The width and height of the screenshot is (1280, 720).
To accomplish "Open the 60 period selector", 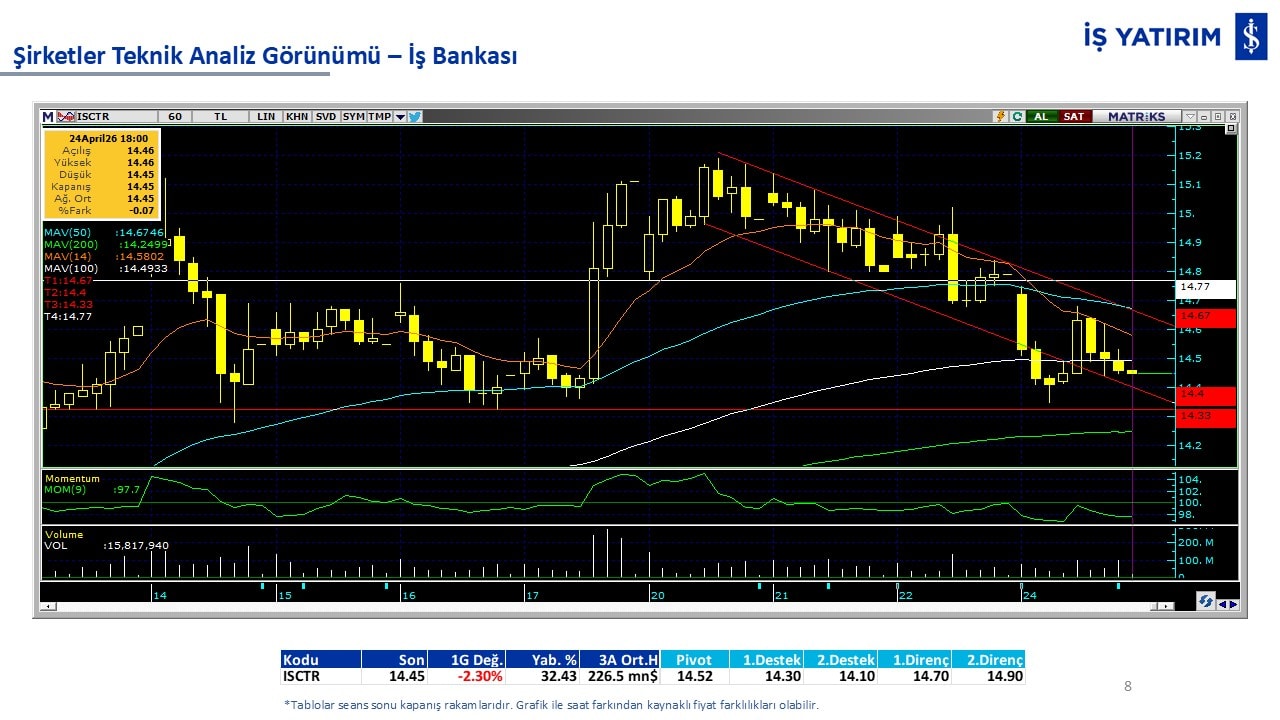I will tap(175, 116).
